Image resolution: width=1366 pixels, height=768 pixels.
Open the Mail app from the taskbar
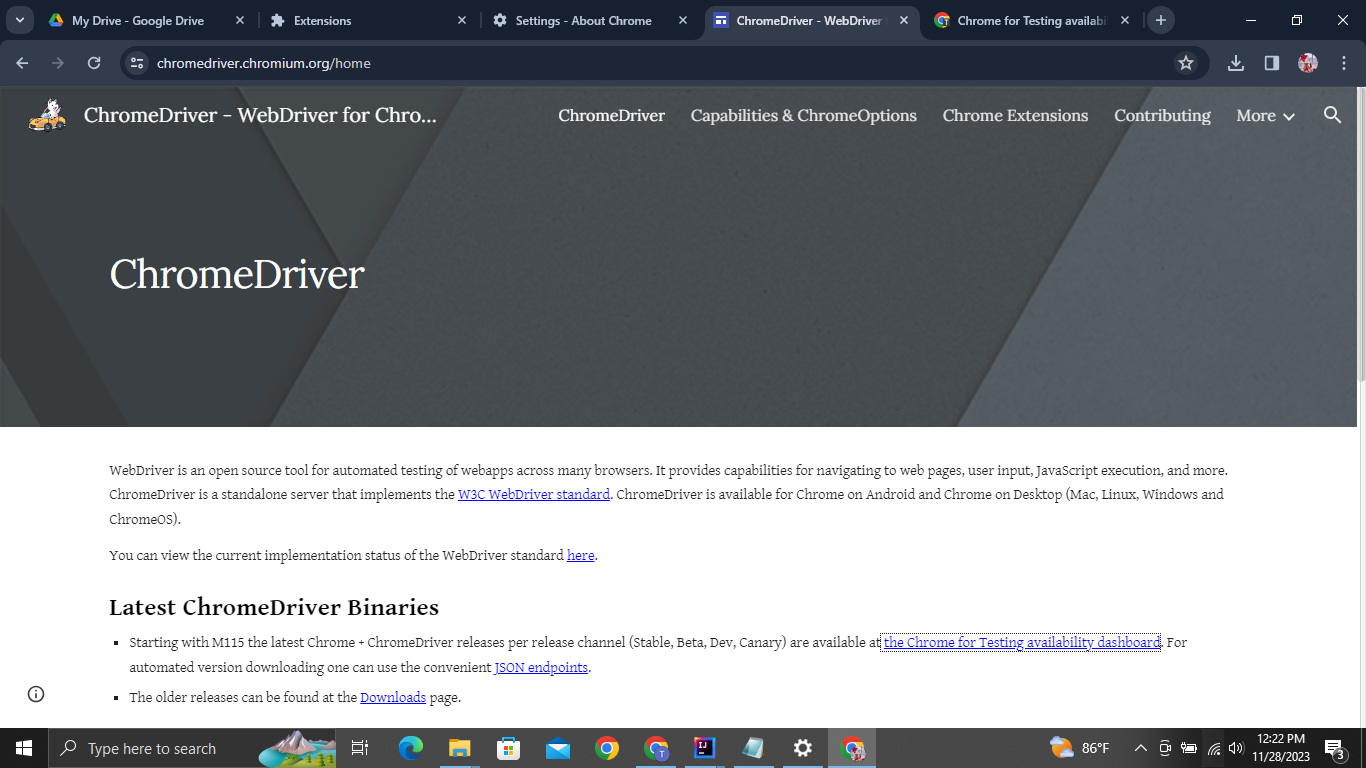(x=557, y=748)
